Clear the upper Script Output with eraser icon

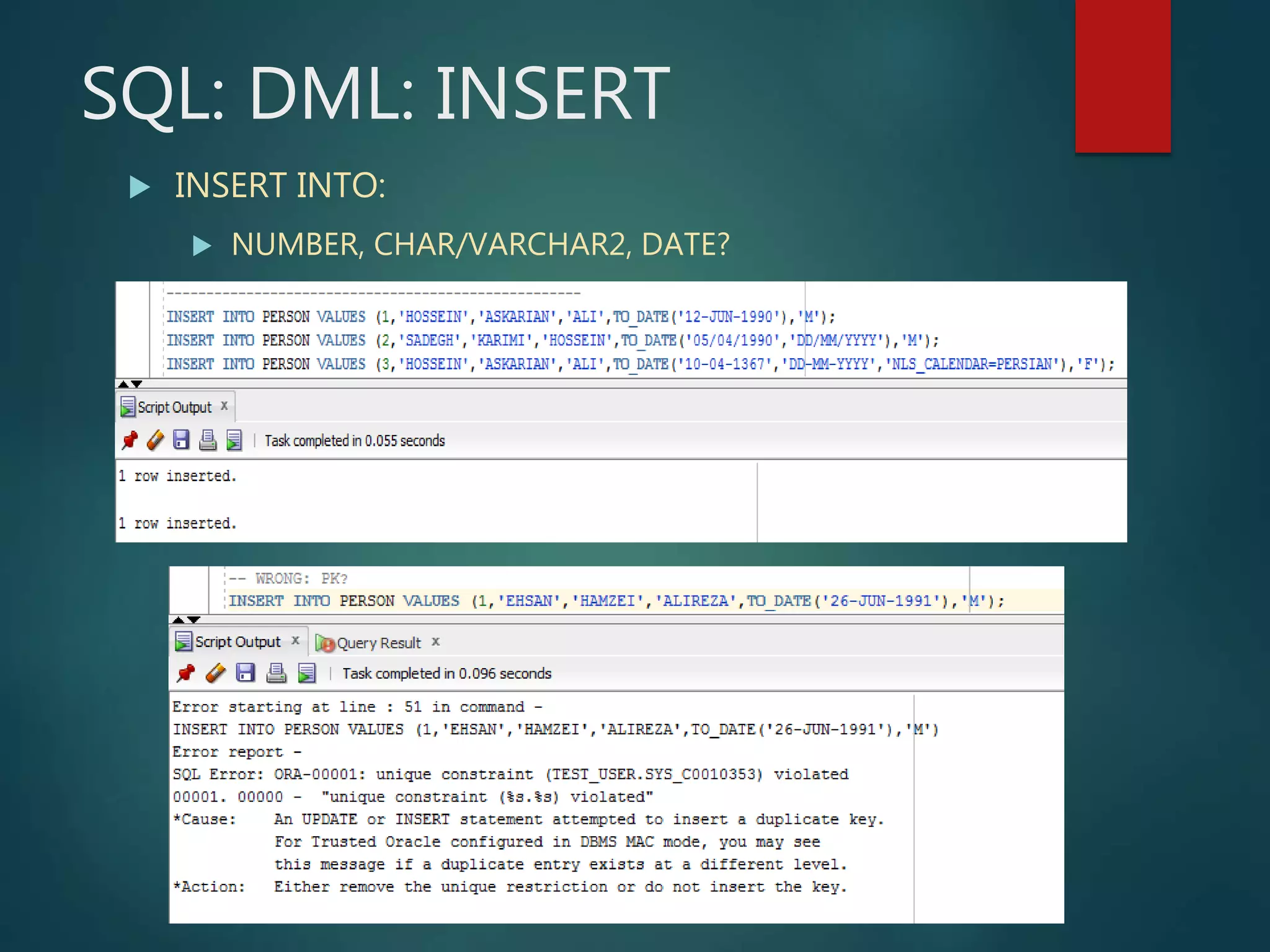click(x=155, y=440)
